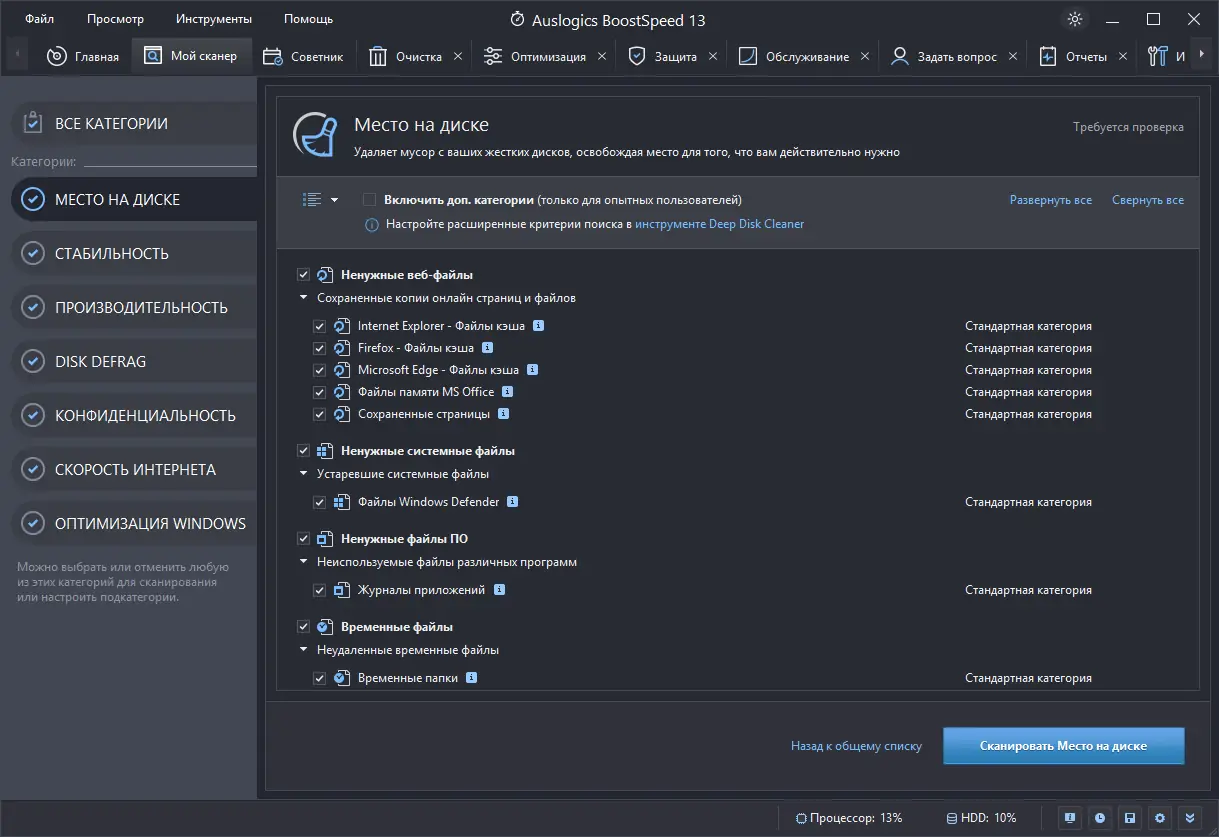
Task: Toggle DISK DEFRAG category checkmark
Action: pos(33,362)
